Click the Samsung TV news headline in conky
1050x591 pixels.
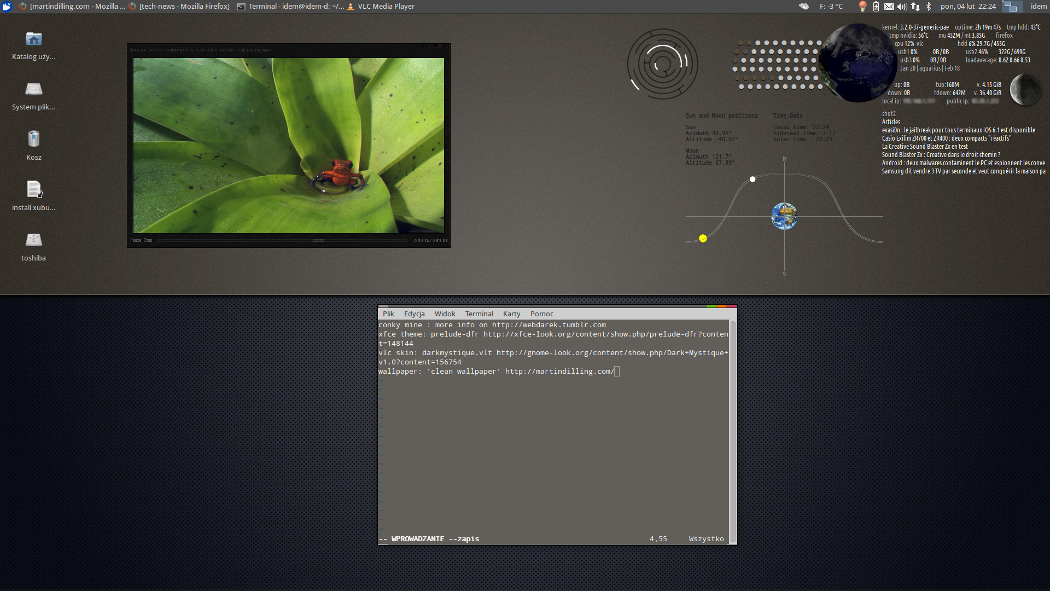[x=963, y=171]
